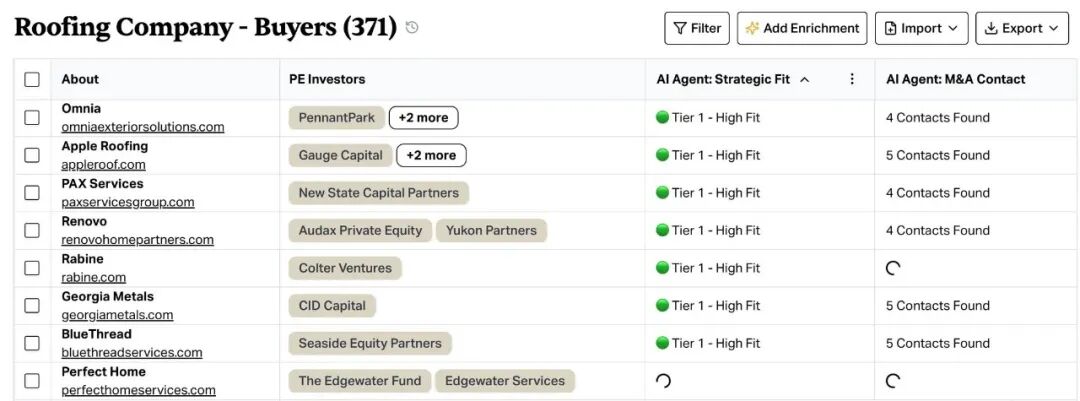Click the loading spinner in Perfect Home's Strategic Fit cell
1080x401 pixels.
663,381
